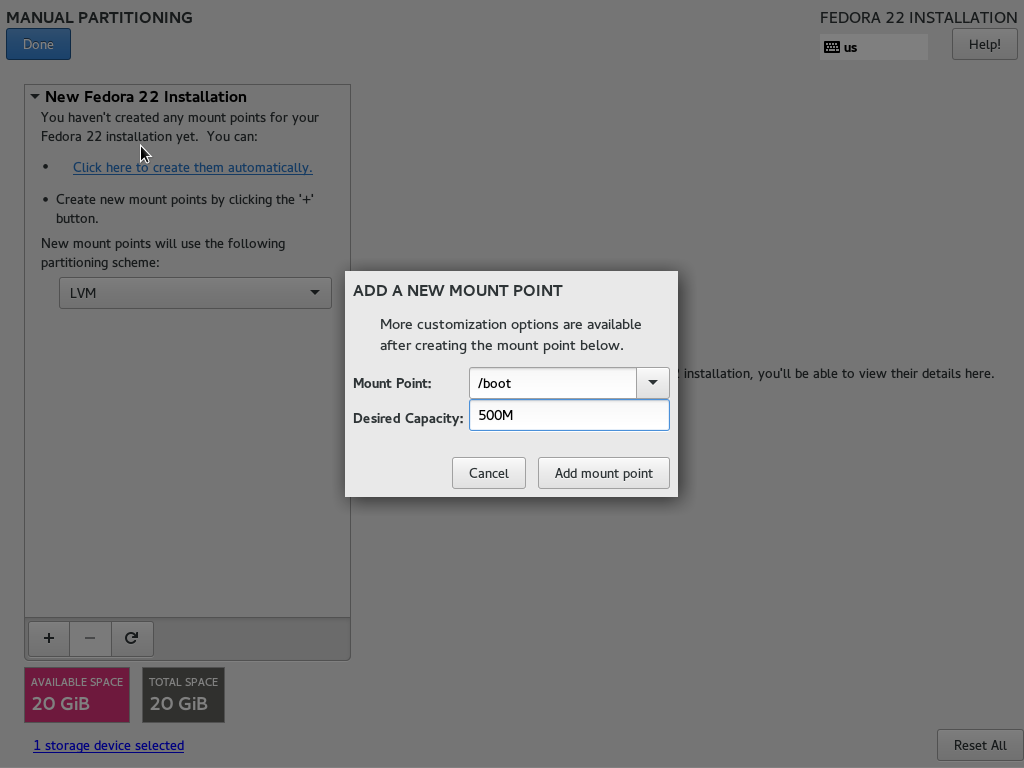Image resolution: width=1024 pixels, height=768 pixels.
Task: Open the Help! button
Action: 984,44
